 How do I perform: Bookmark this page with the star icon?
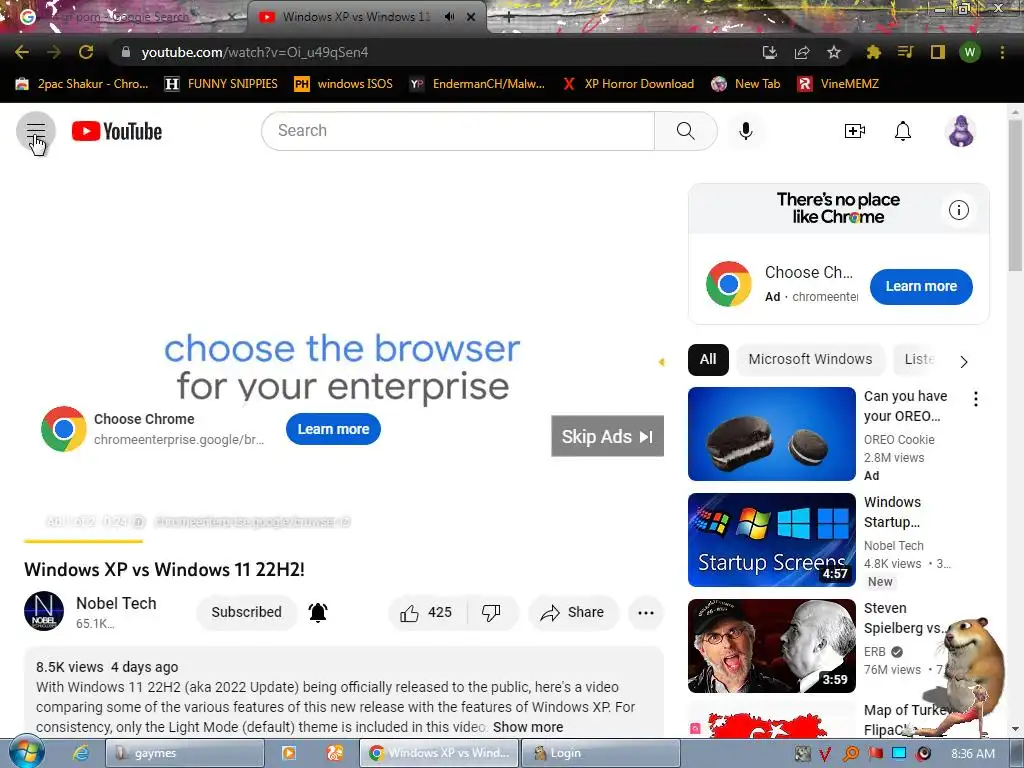point(834,52)
